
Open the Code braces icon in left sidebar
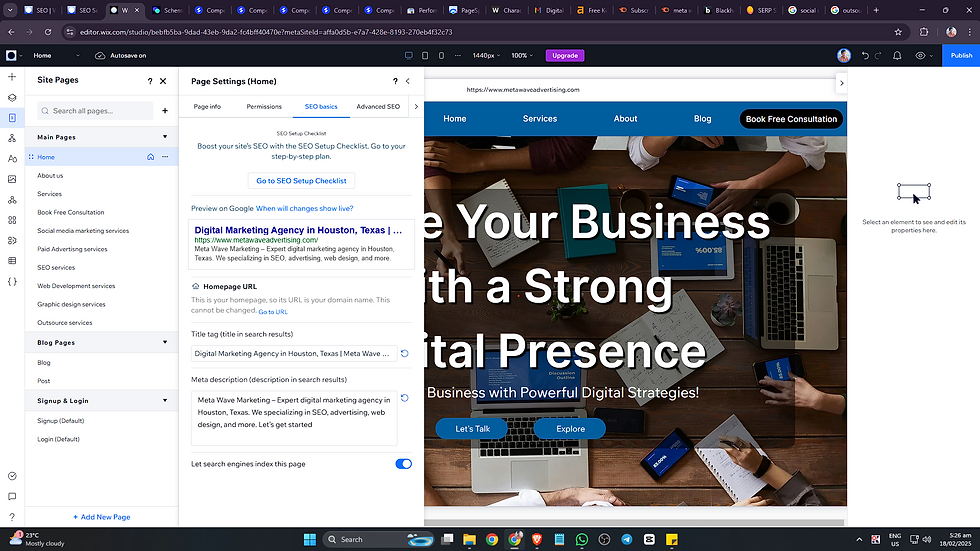point(12,281)
